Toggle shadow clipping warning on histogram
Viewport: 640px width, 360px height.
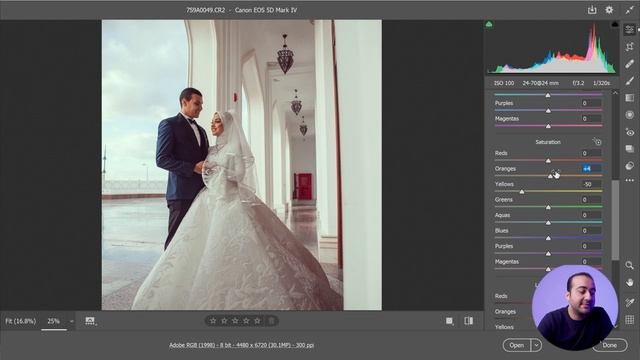489,24
